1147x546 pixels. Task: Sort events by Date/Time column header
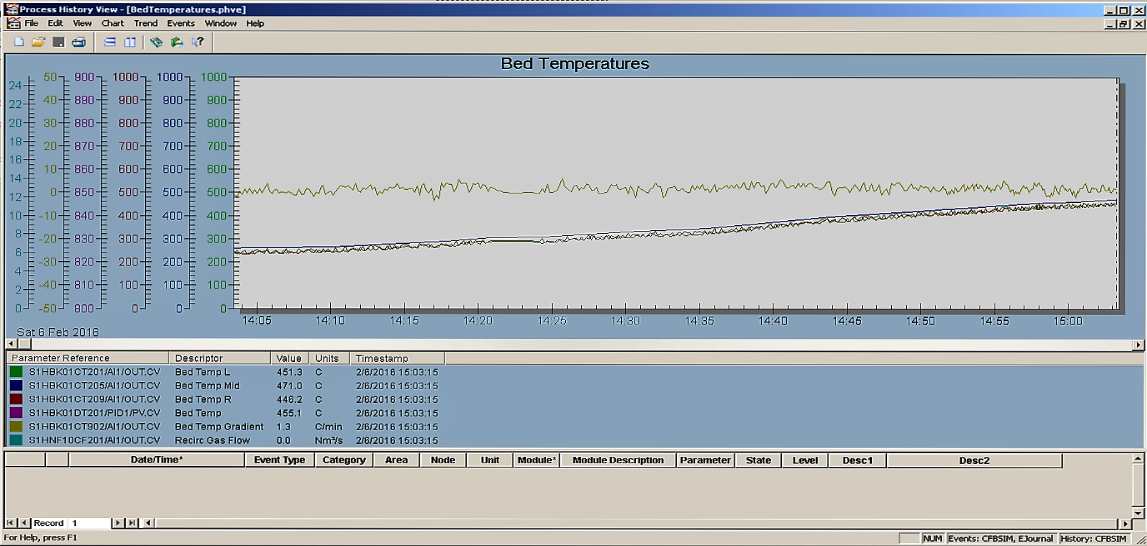(157, 460)
